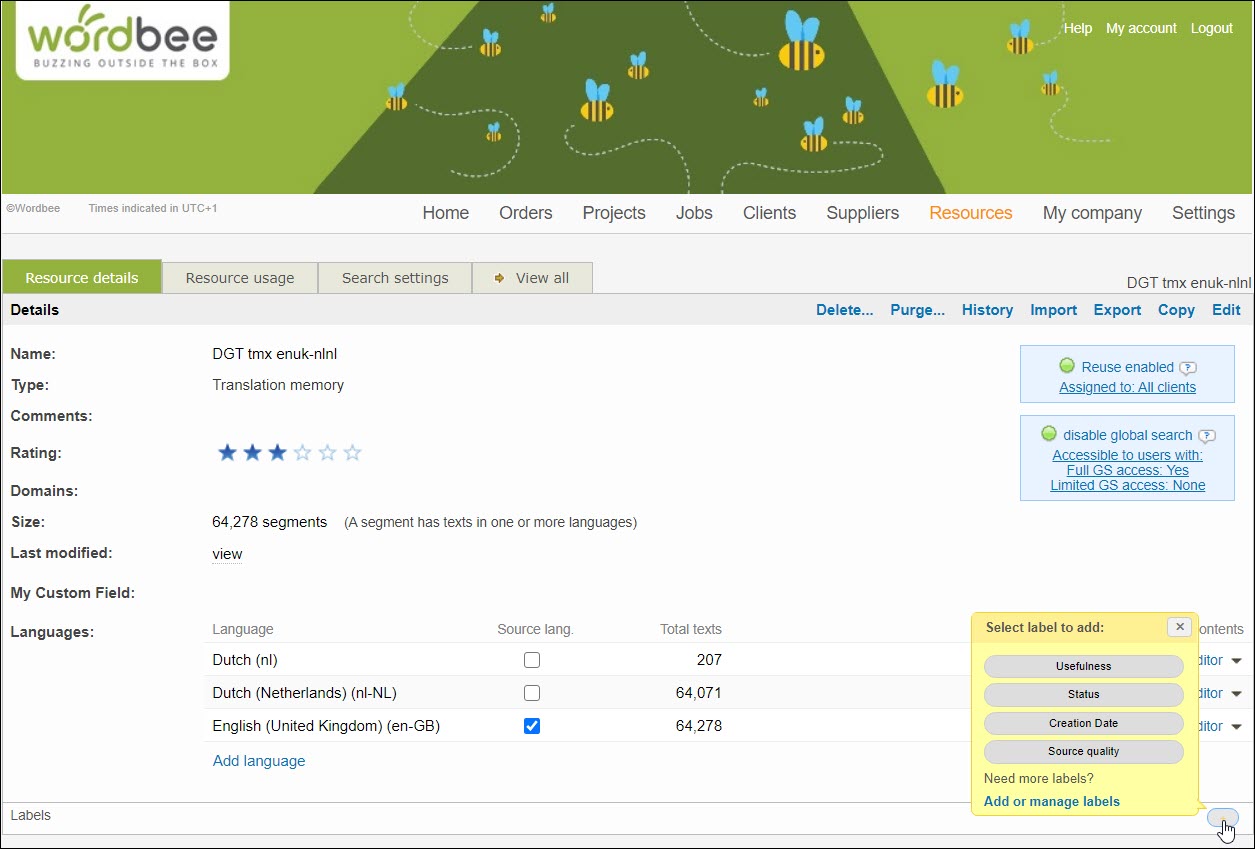Close the Select label popup
This screenshot has height=849, width=1255.
1180,627
